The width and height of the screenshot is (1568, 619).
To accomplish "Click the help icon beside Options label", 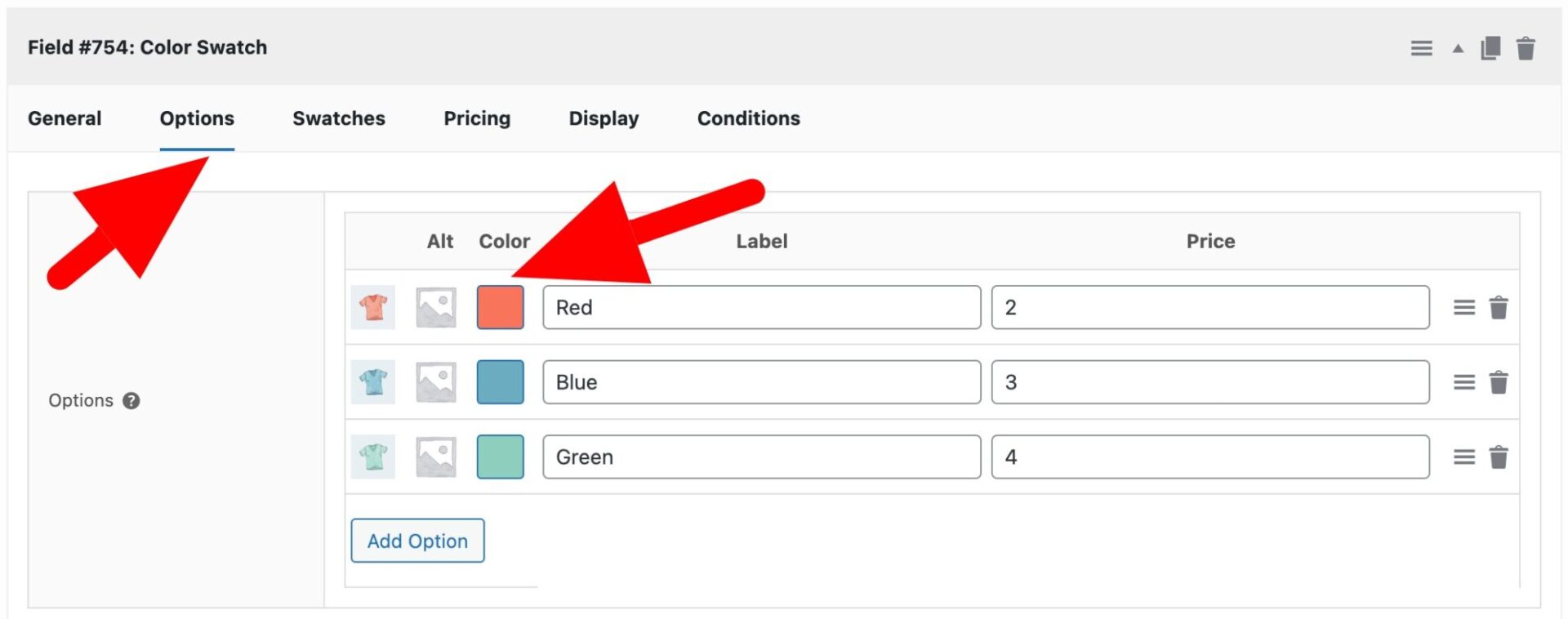I will tap(131, 401).
